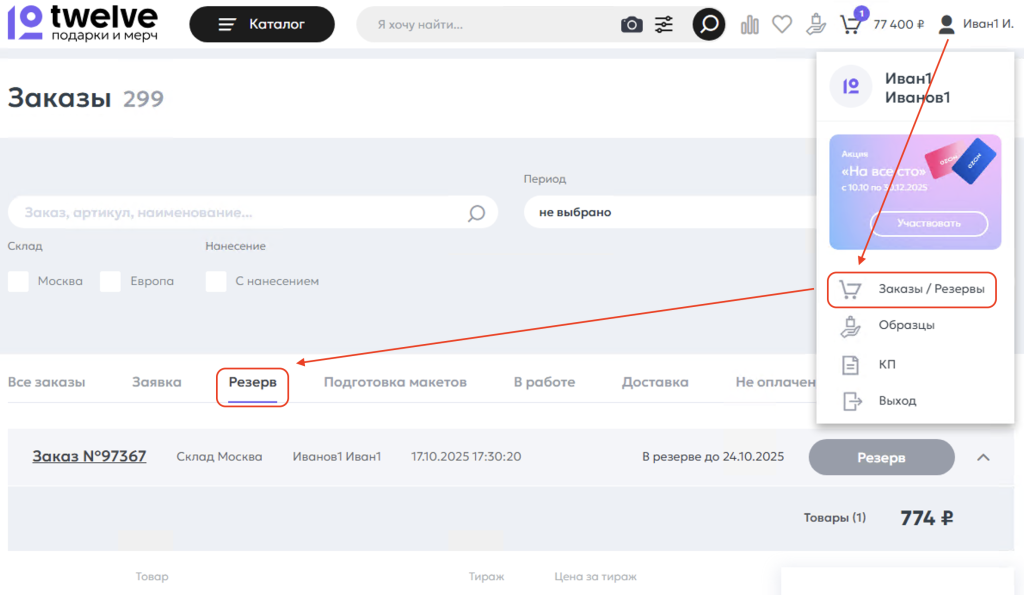
Task: Toggle the Европа warehouse checkbox
Action: (110, 281)
